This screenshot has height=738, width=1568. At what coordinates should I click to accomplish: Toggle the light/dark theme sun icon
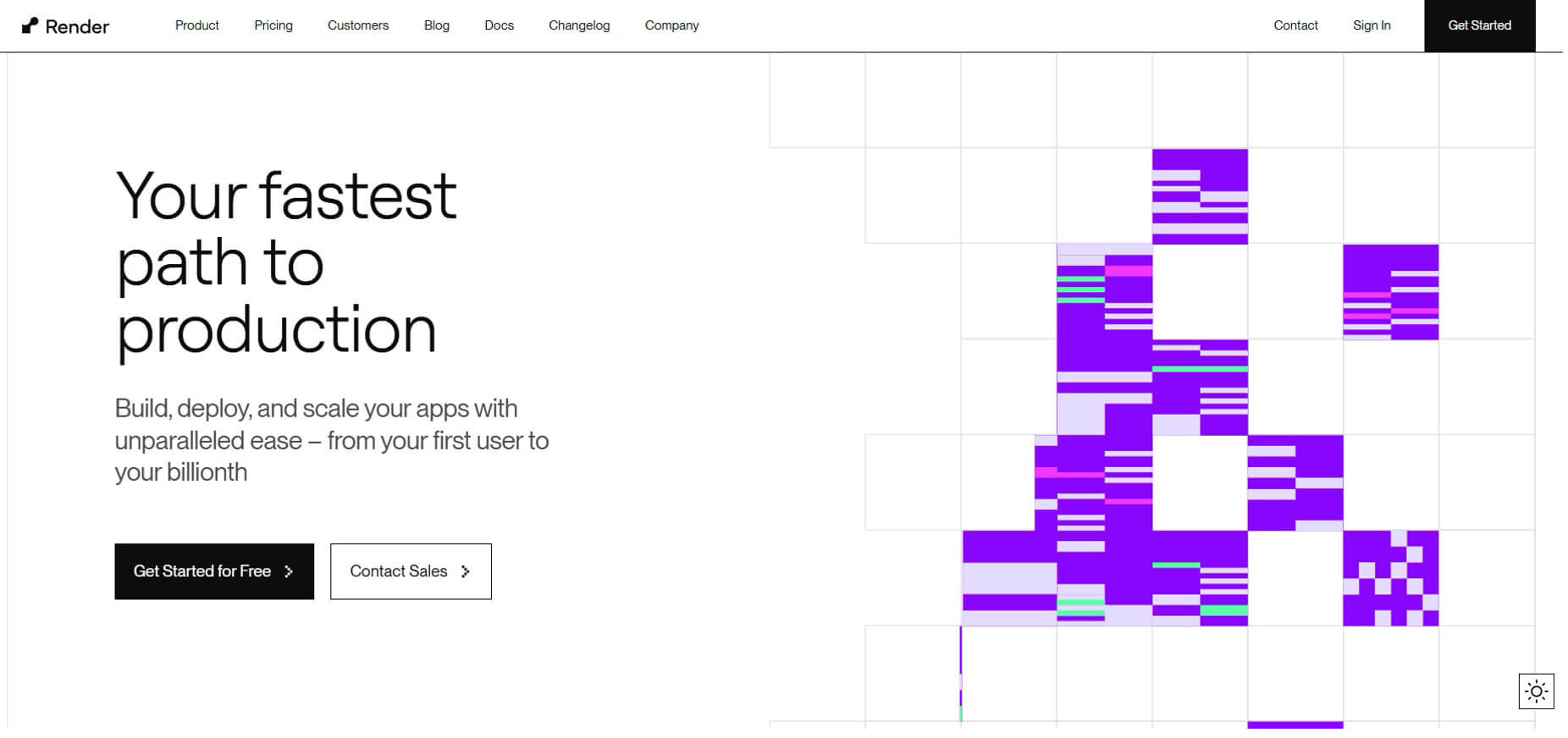[x=1536, y=691]
